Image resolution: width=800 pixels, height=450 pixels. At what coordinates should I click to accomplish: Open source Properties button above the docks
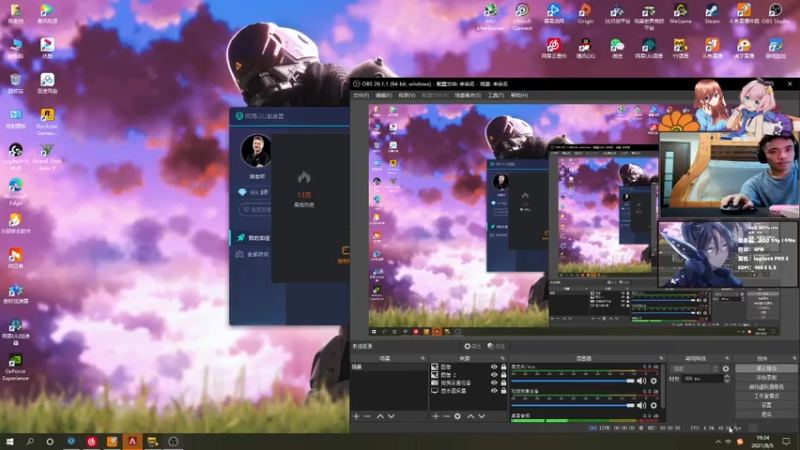[x=472, y=346]
